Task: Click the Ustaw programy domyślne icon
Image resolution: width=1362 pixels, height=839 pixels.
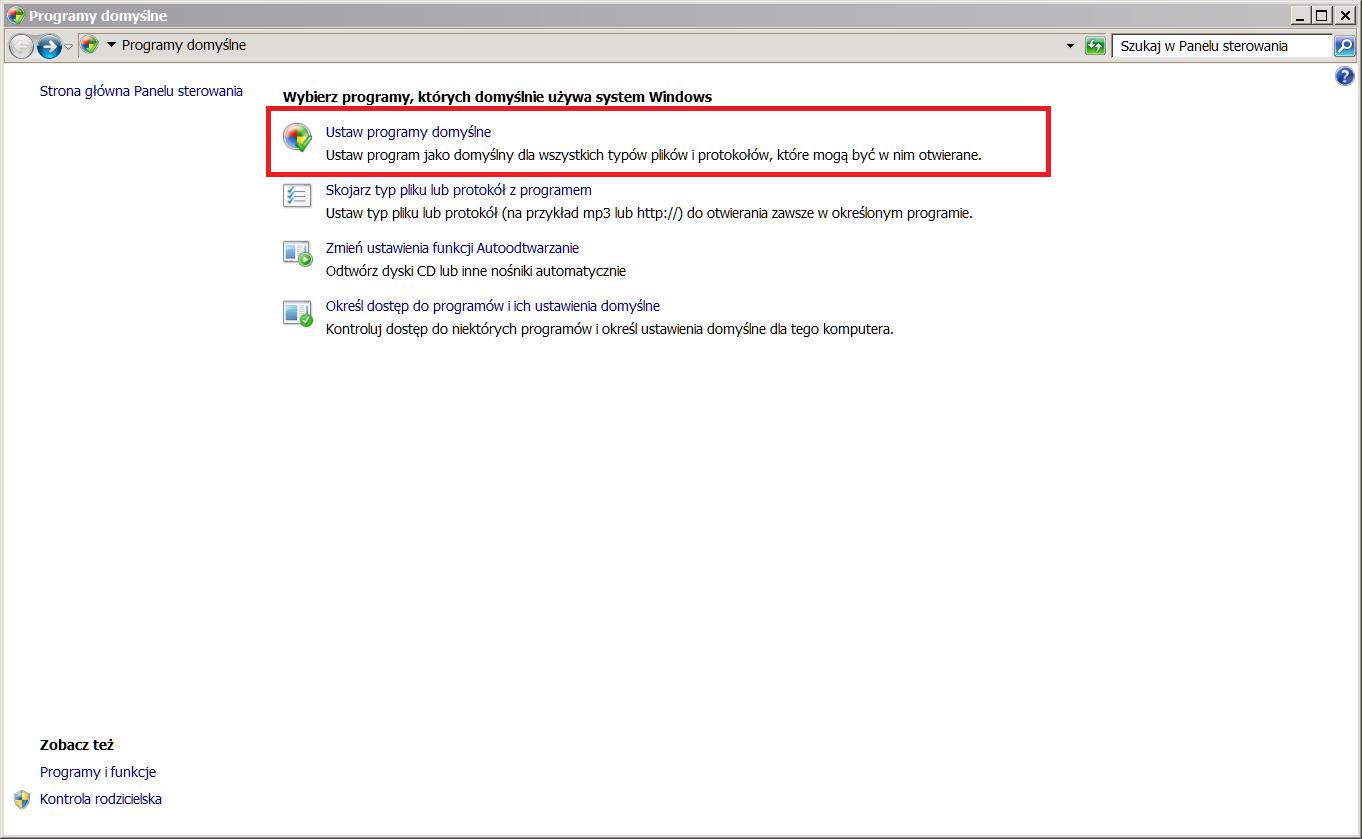Action: [x=297, y=138]
